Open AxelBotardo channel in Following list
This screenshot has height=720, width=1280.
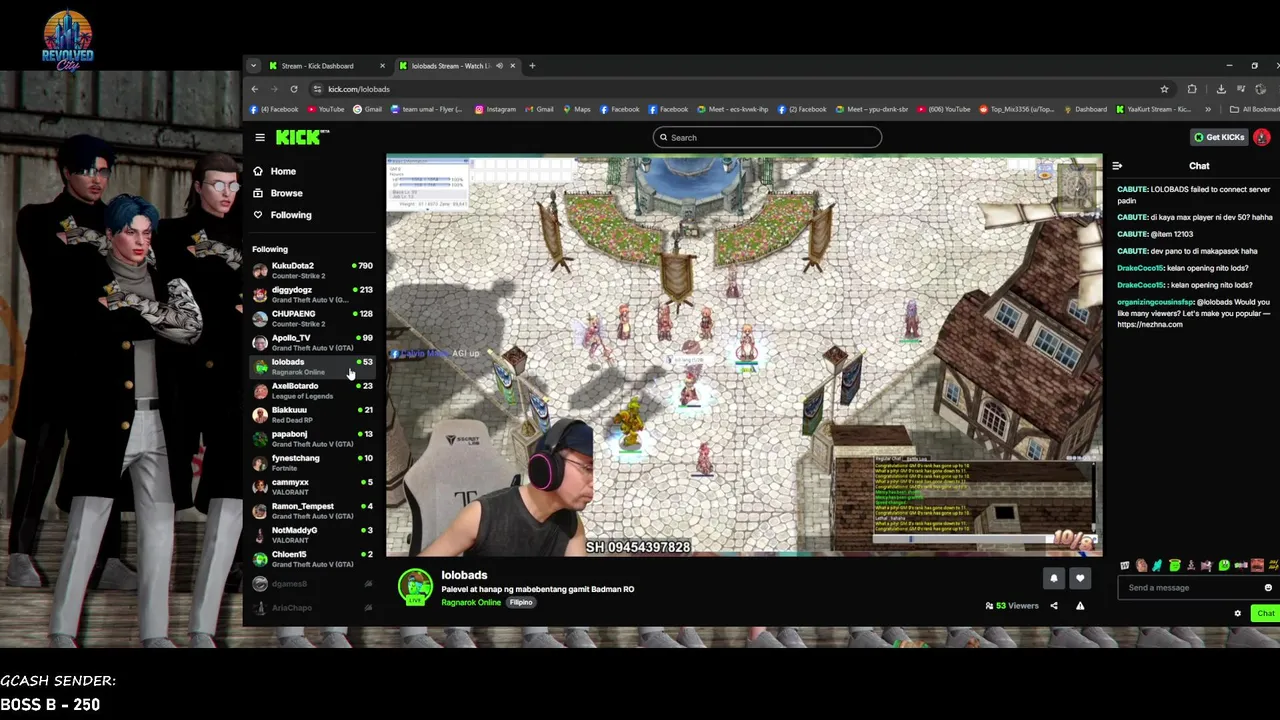tap(313, 391)
